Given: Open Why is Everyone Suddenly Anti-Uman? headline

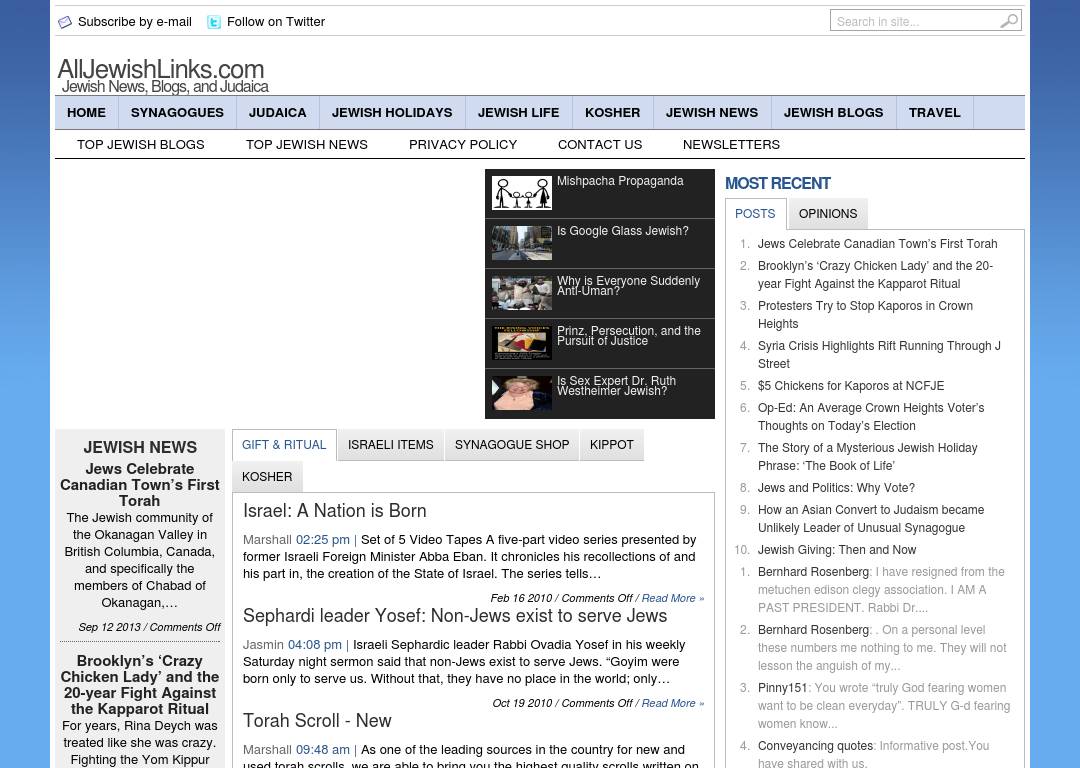Looking at the screenshot, I should [x=628, y=286].
